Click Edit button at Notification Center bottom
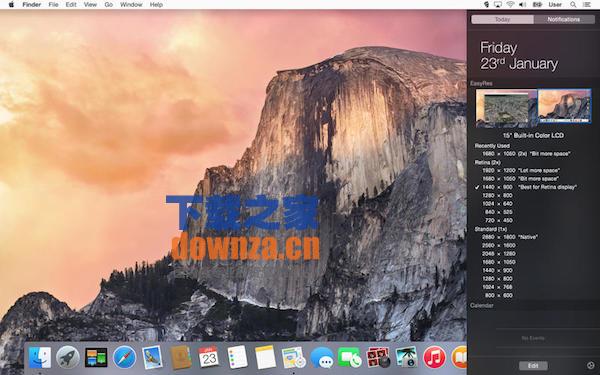600x375 pixels. tap(533, 366)
